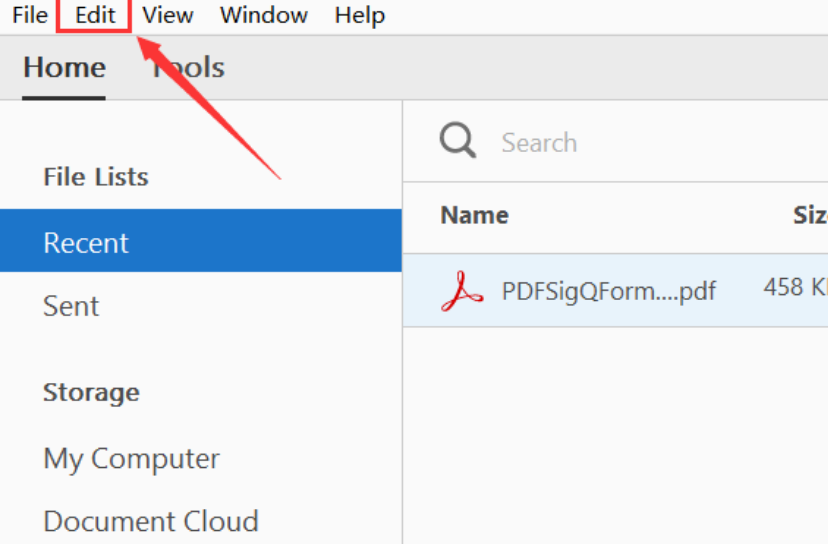Open the Window menu

264,16
